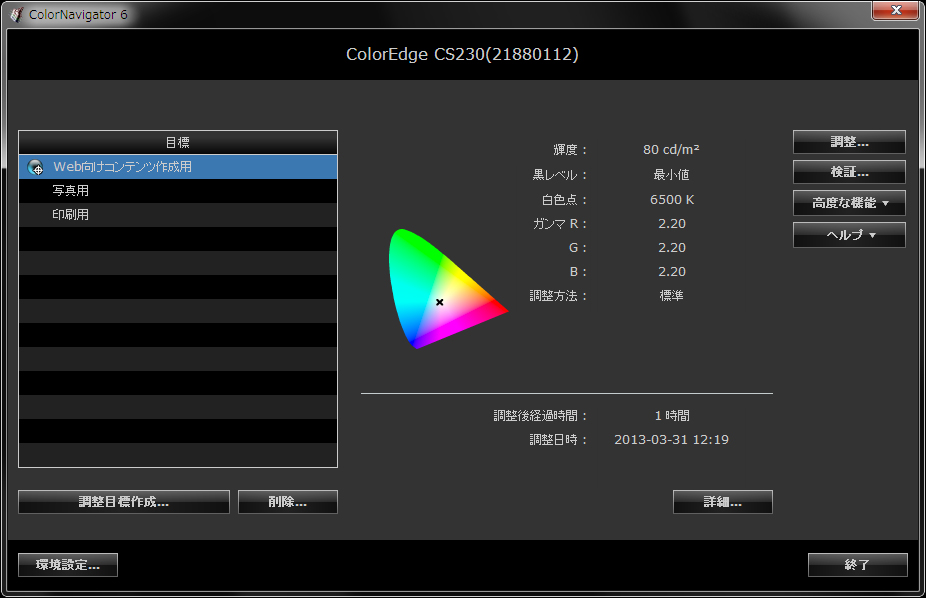This screenshot has width=926, height=598.
Task: Click the brightness value 80 cd/m²
Action: coord(671,150)
